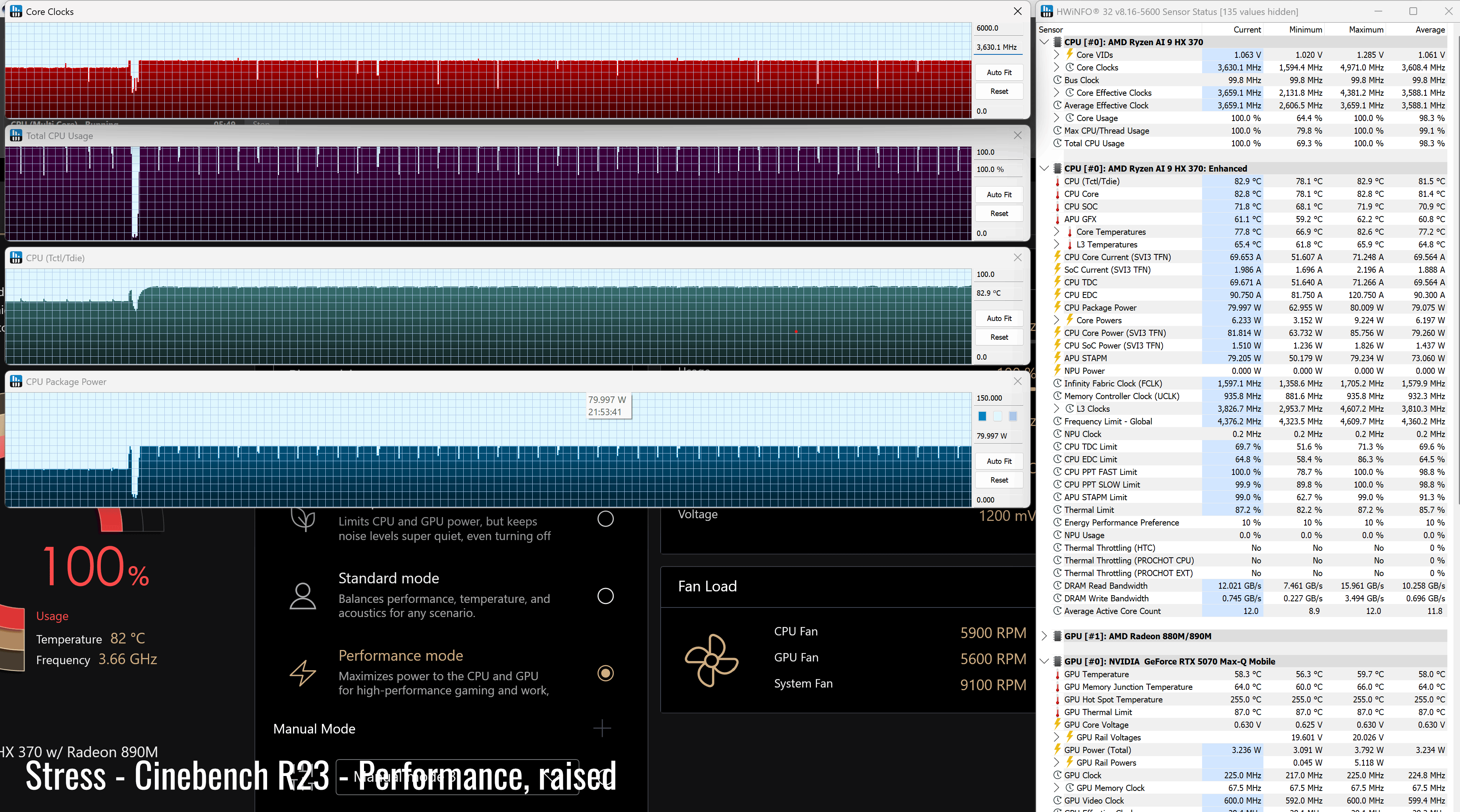Click the Sensor column header
Image resolution: width=1460 pixels, height=812 pixels.
pyautogui.click(x=1119, y=29)
